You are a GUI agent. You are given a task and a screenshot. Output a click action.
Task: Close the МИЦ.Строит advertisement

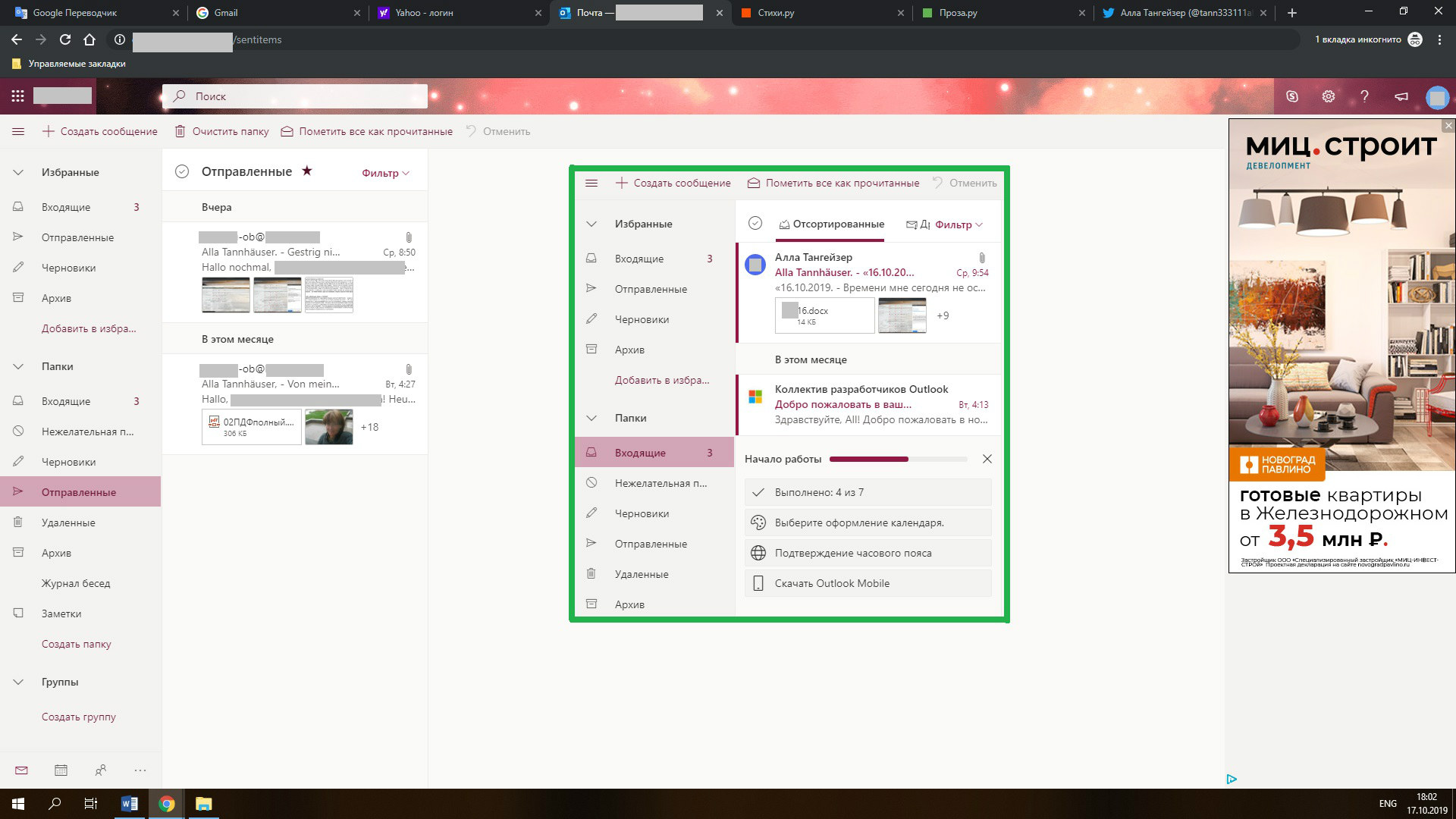[x=1448, y=126]
